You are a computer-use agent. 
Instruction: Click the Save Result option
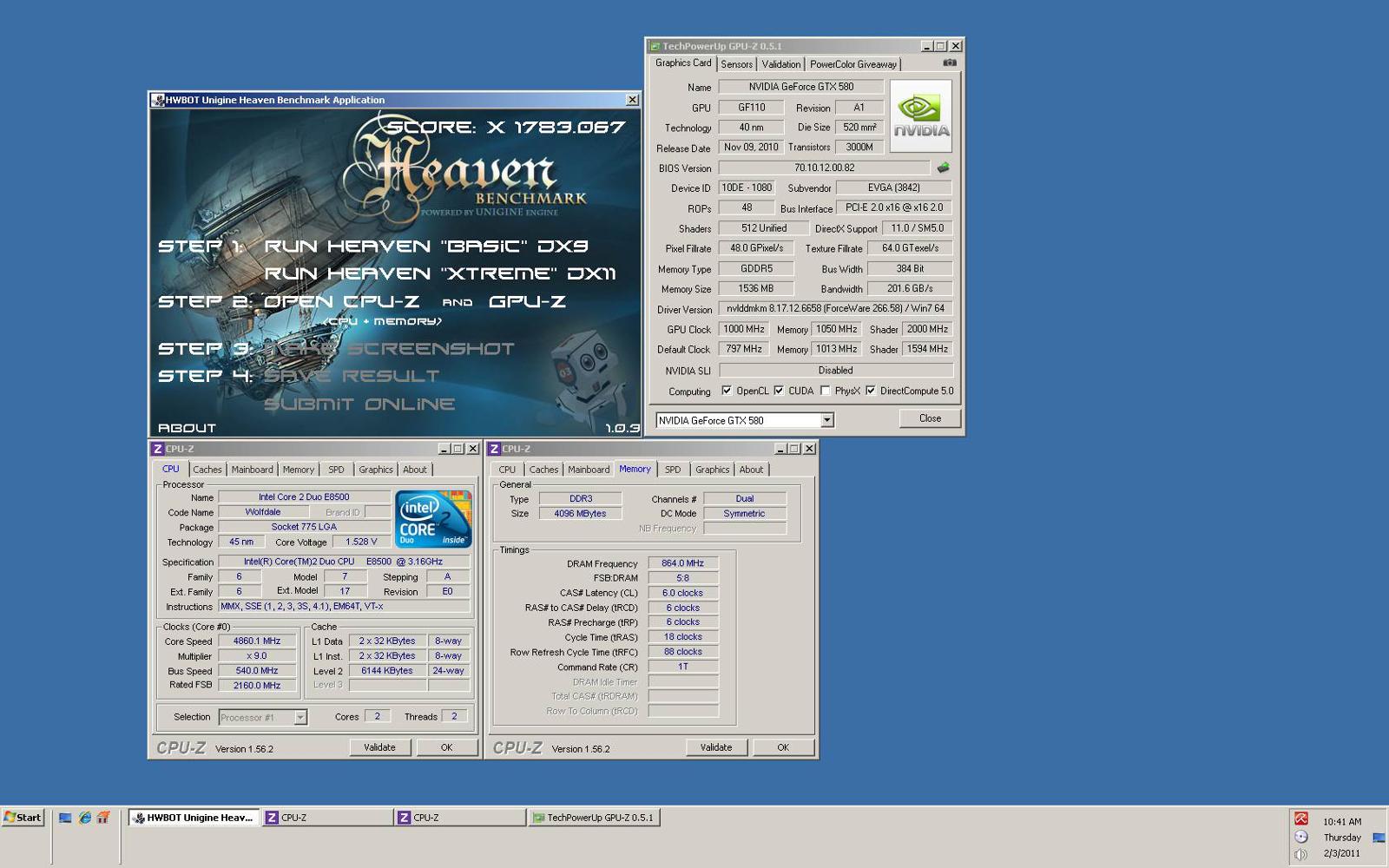point(352,376)
